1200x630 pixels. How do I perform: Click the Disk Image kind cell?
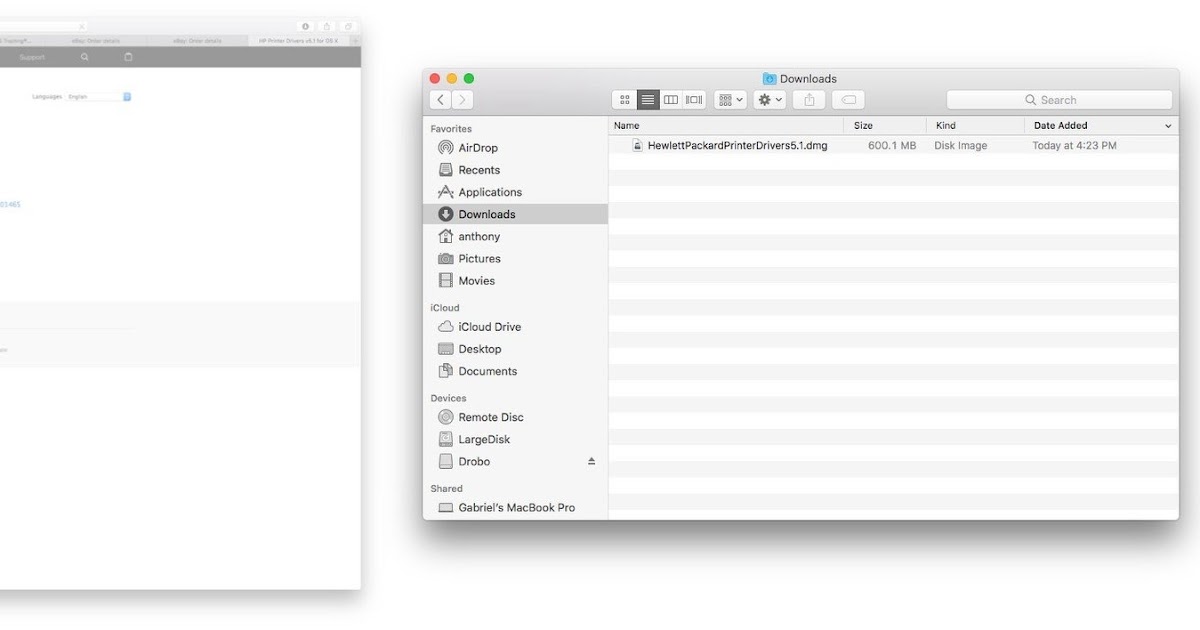click(961, 146)
